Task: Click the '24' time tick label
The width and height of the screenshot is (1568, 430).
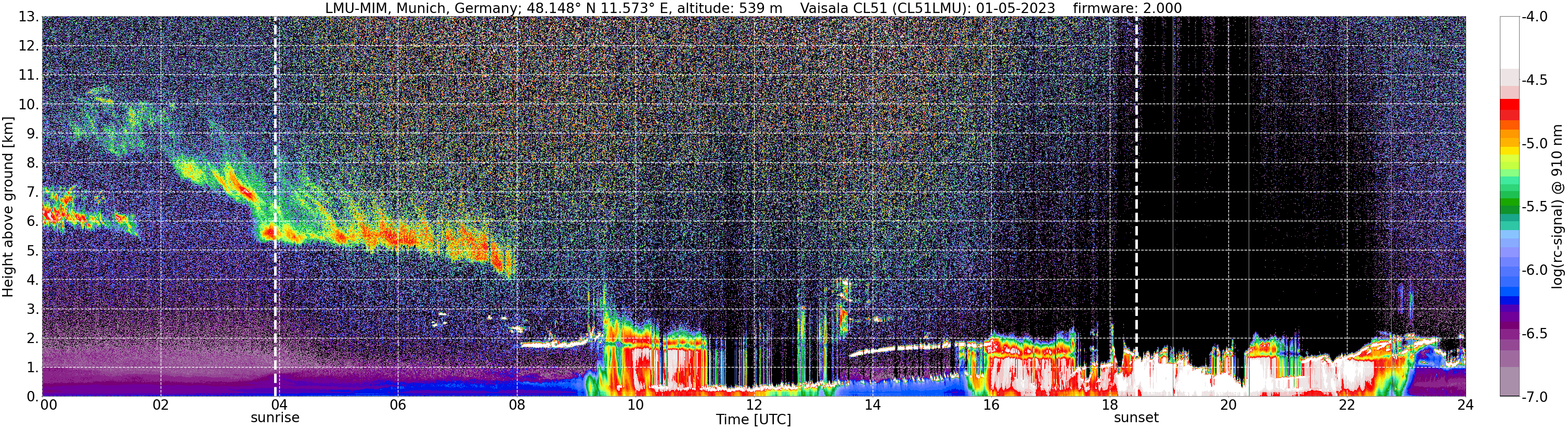Action: click(1466, 405)
